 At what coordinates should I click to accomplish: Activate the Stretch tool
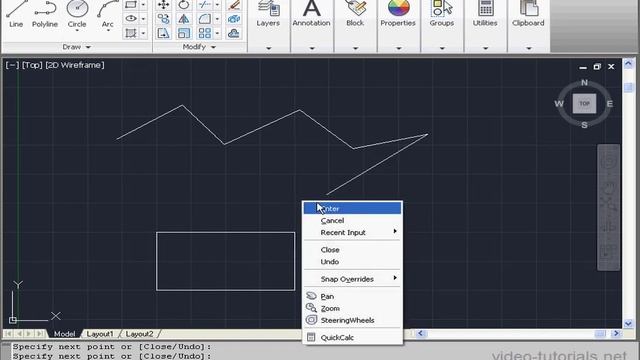click(x=164, y=33)
